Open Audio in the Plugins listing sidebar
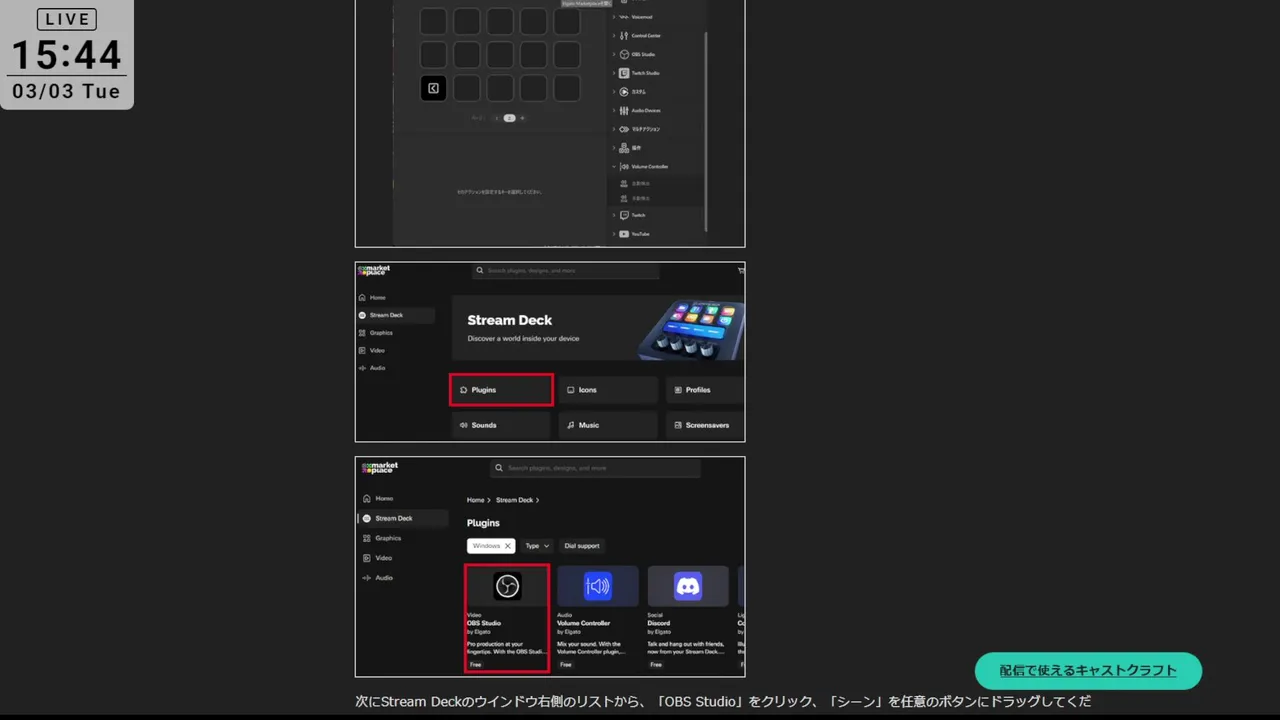The height and width of the screenshot is (720, 1280). (378, 578)
